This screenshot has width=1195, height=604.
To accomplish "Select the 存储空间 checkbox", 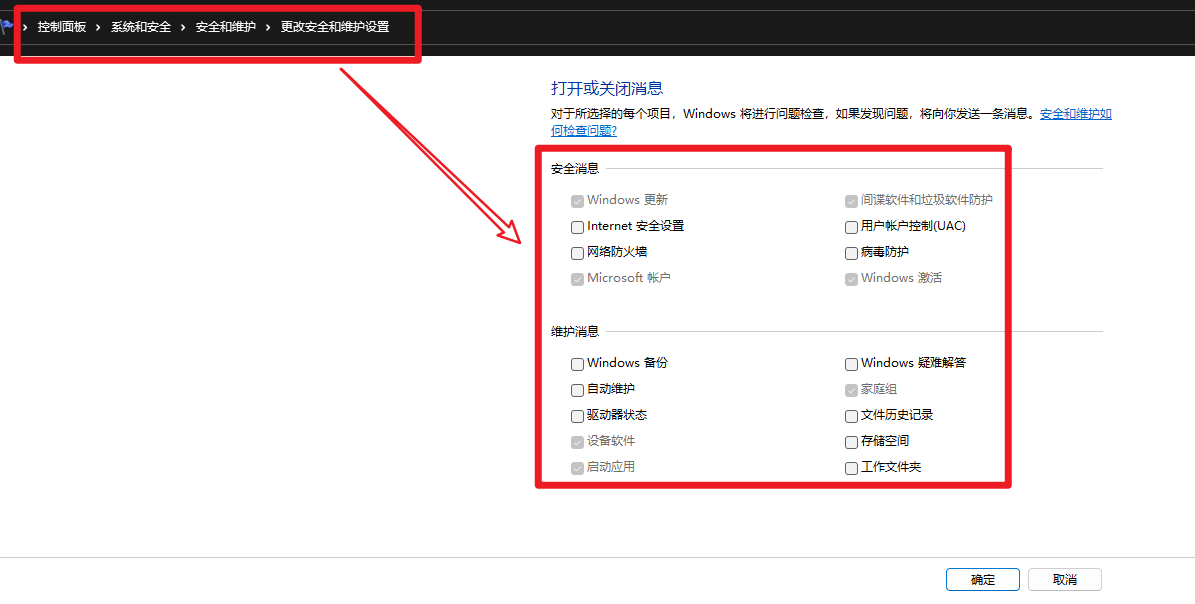I will 852,442.
